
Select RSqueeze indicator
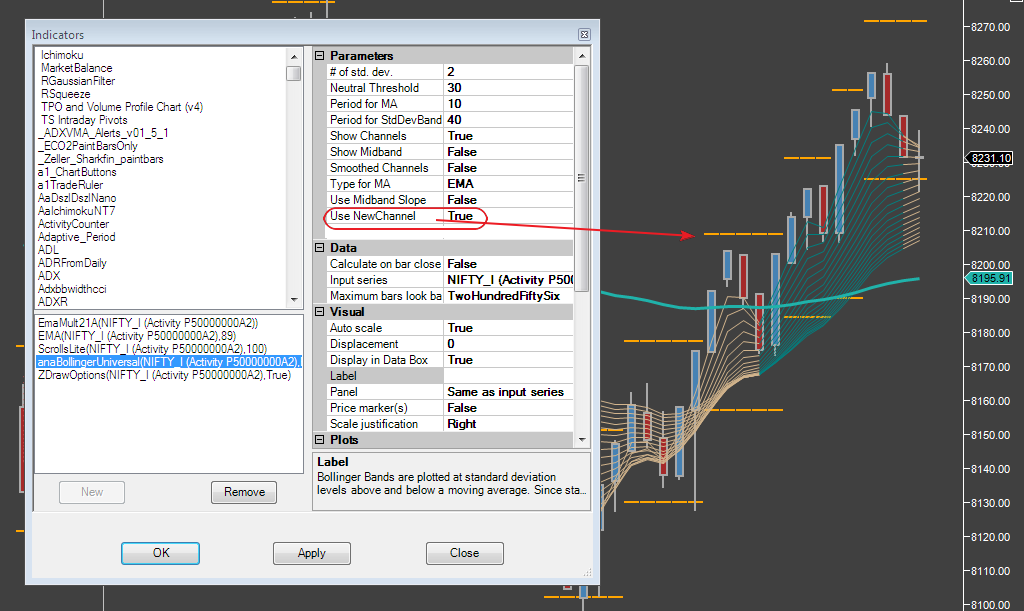pos(65,94)
